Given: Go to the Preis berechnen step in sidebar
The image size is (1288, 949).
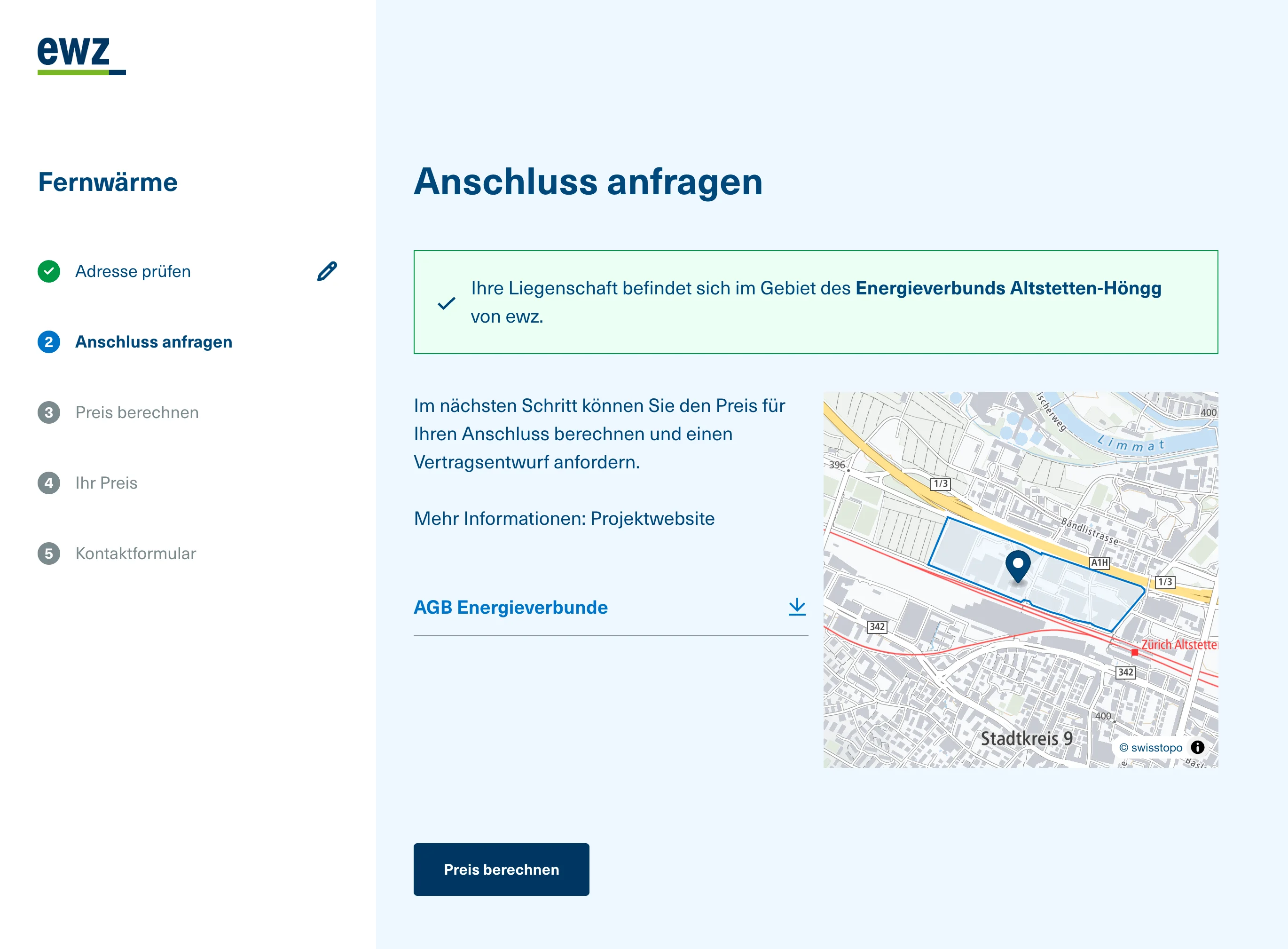Looking at the screenshot, I should pyautogui.click(x=137, y=412).
